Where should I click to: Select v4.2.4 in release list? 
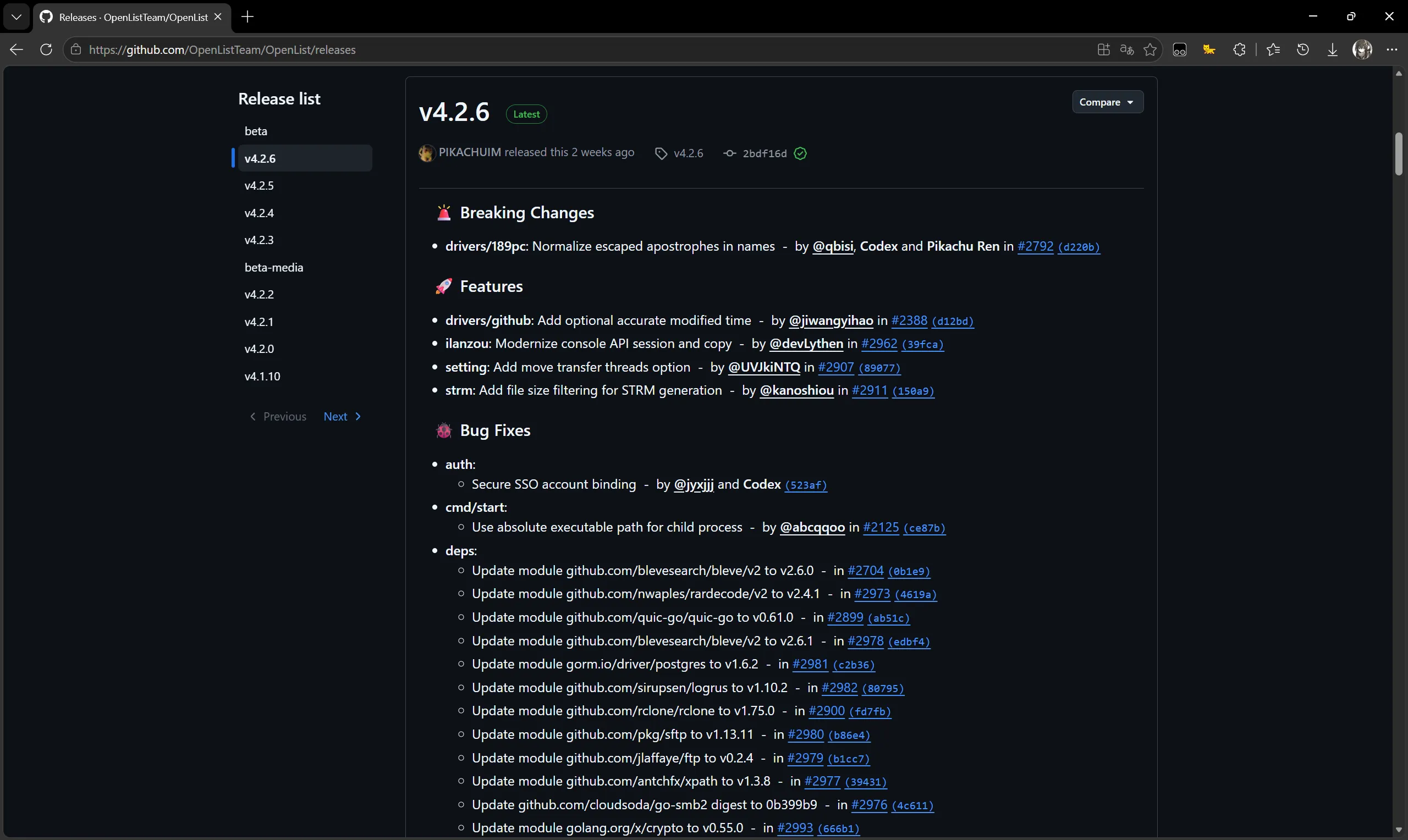coord(305,213)
